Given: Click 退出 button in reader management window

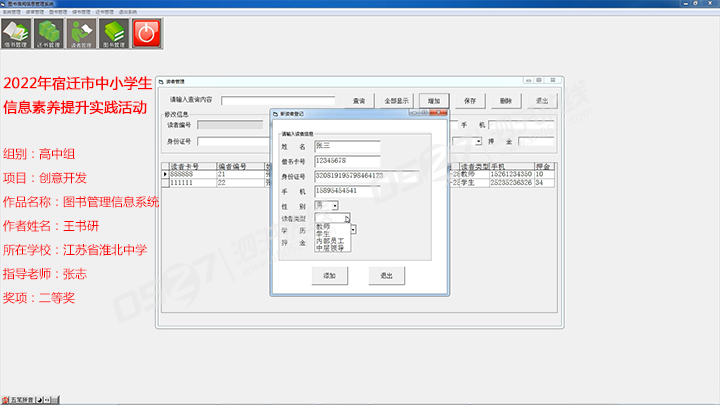Looking at the screenshot, I should [542, 101].
